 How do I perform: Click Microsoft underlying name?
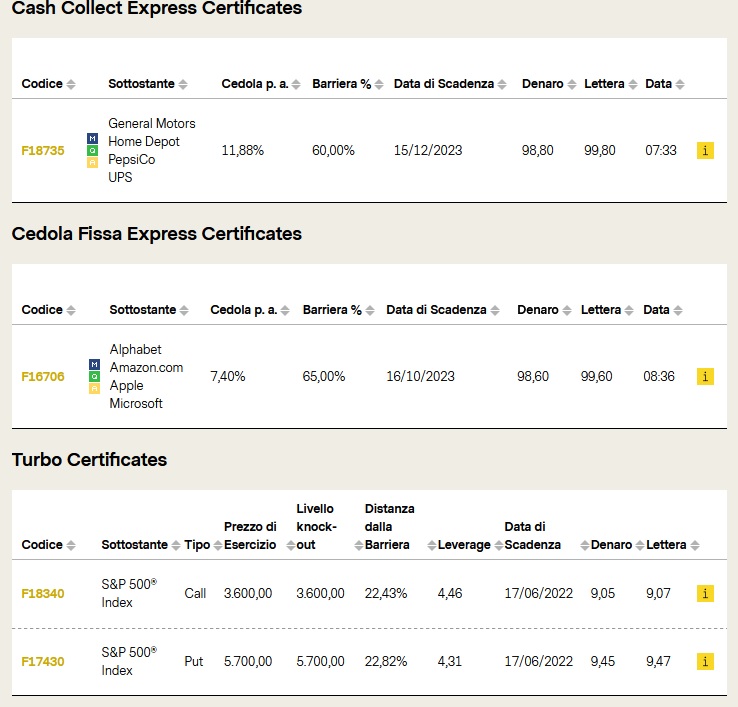136,403
